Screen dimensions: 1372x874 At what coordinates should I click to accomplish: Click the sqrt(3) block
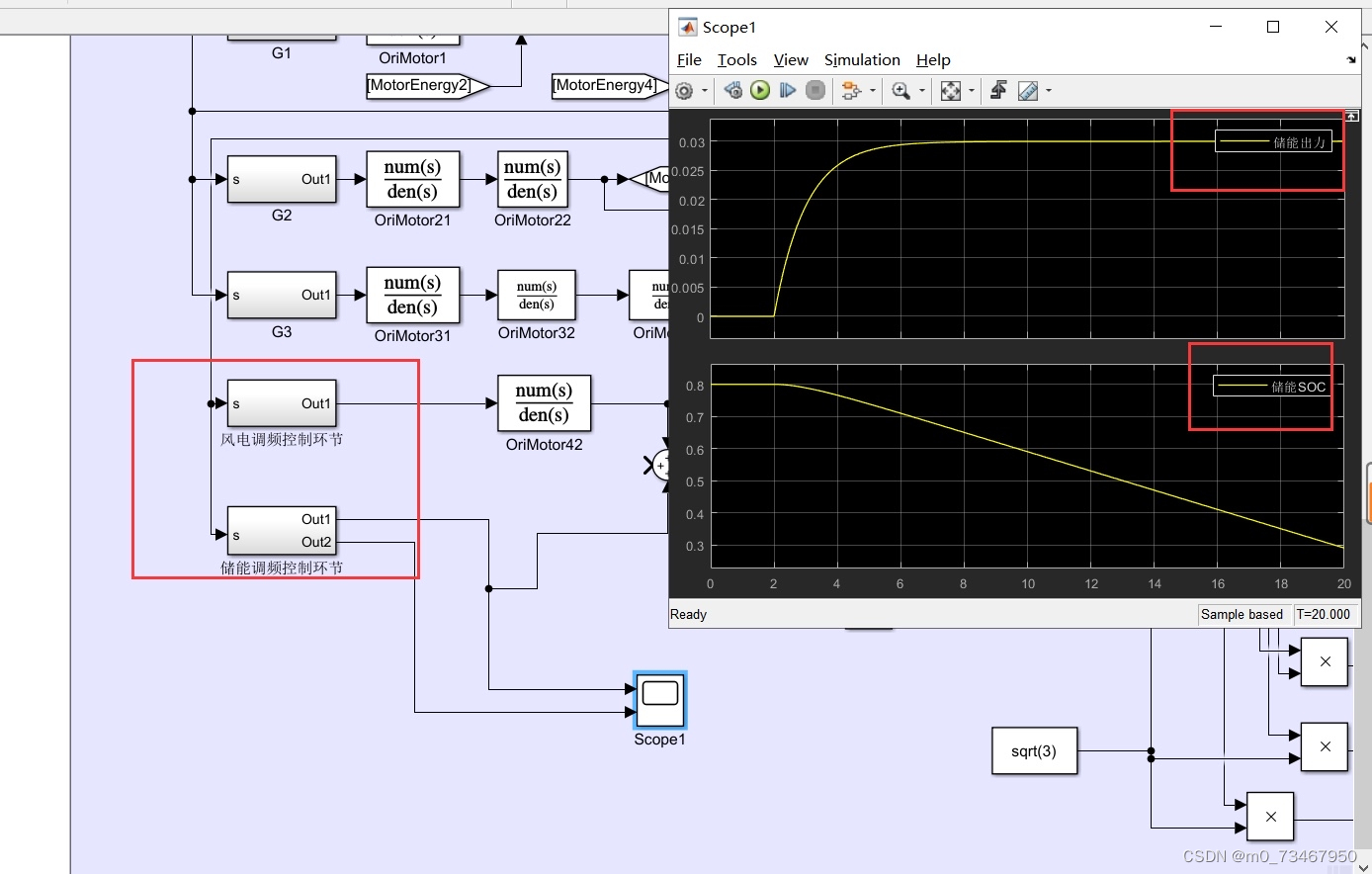pyautogui.click(x=1034, y=751)
